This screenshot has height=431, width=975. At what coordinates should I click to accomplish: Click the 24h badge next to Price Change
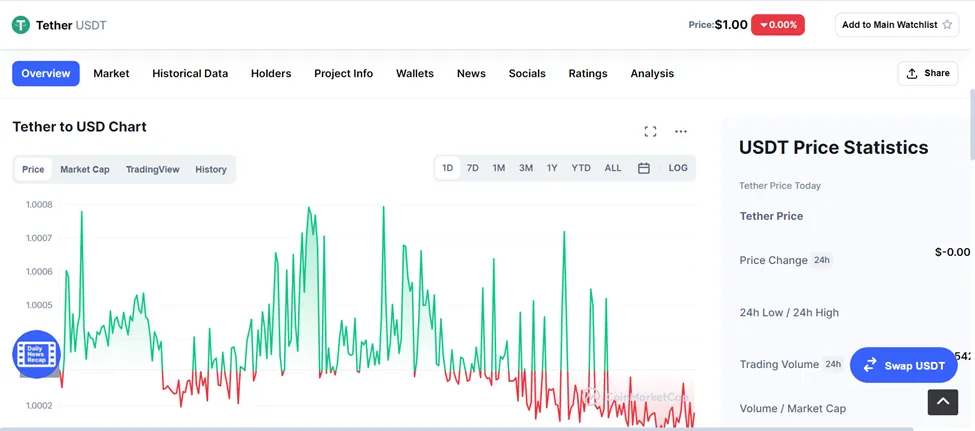[822, 260]
